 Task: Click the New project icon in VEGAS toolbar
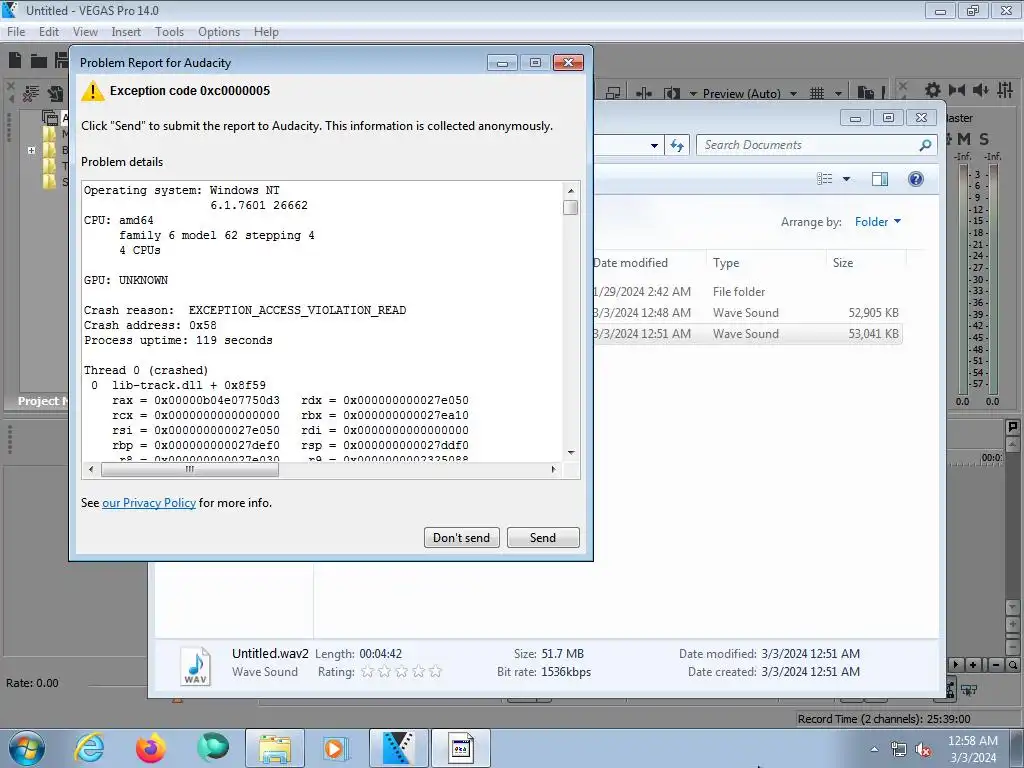tap(15, 60)
